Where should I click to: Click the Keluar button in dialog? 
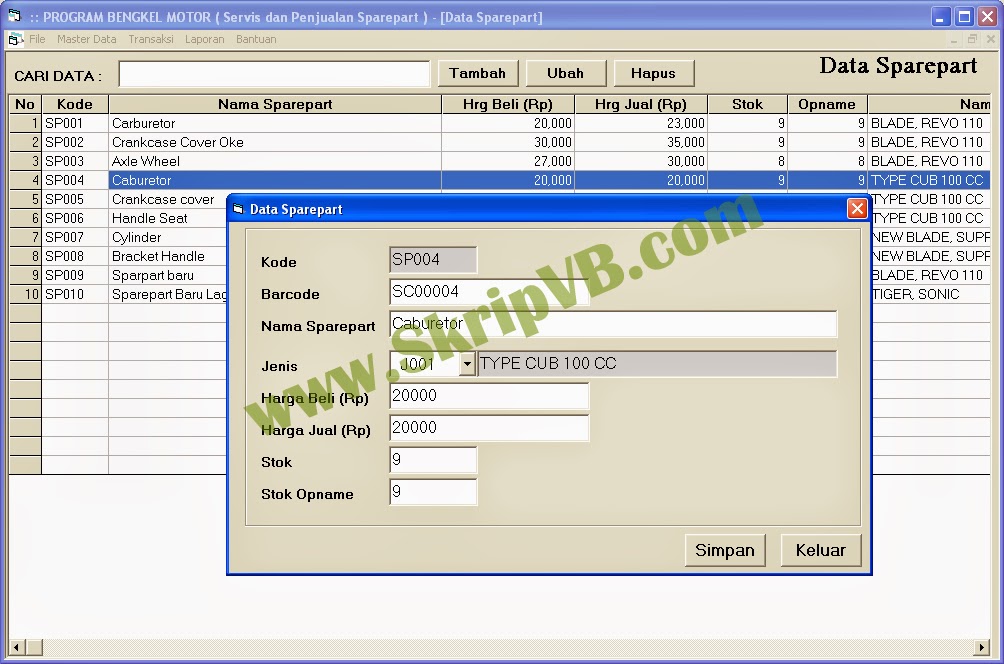(820, 550)
